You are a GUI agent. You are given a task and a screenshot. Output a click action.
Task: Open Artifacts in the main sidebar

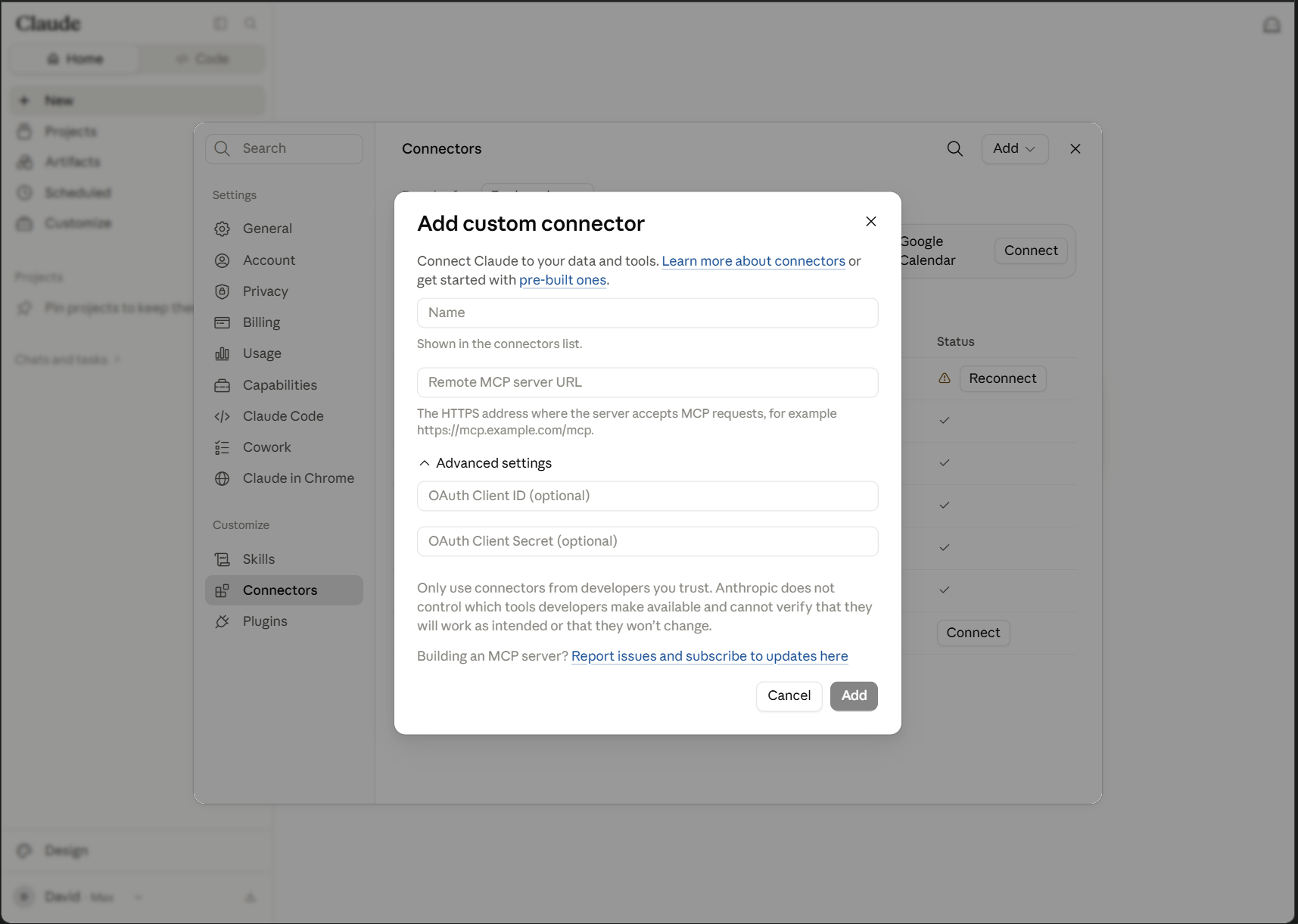pos(72,162)
